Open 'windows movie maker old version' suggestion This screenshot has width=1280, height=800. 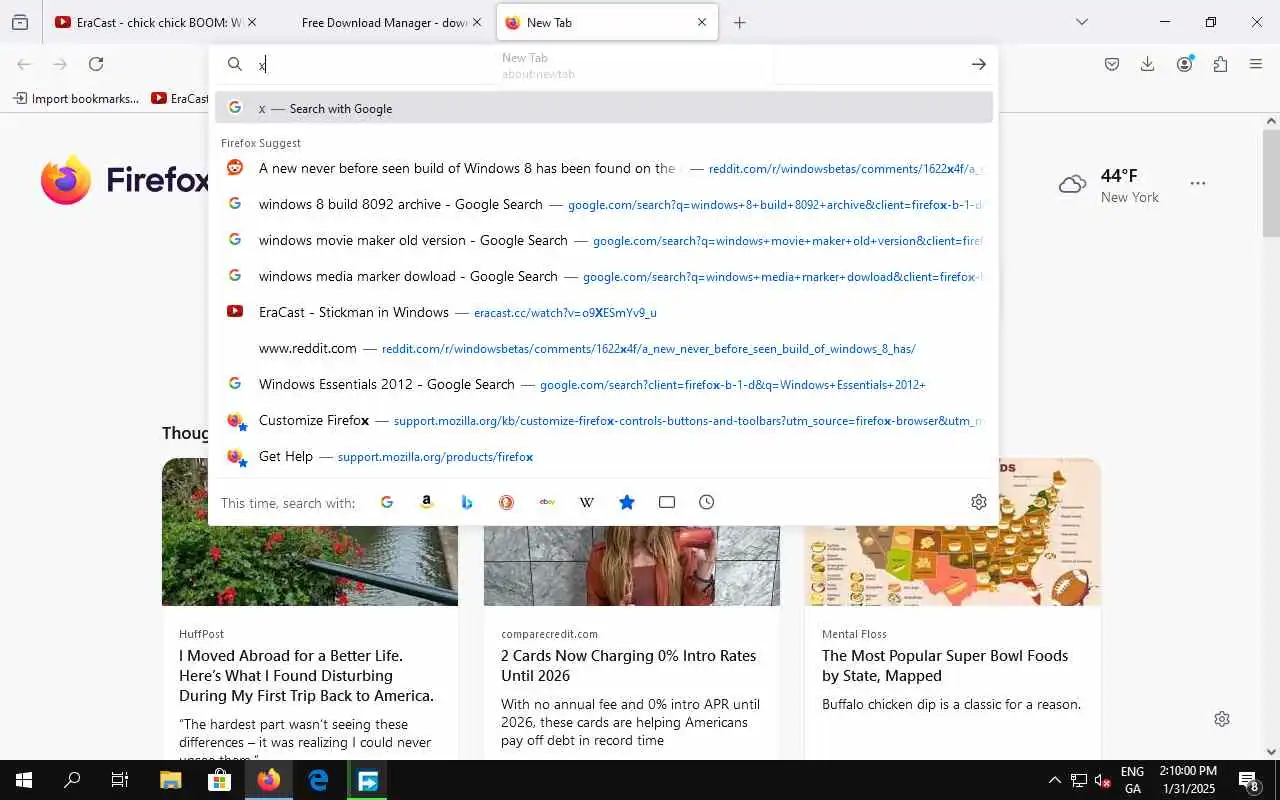tap(604, 240)
